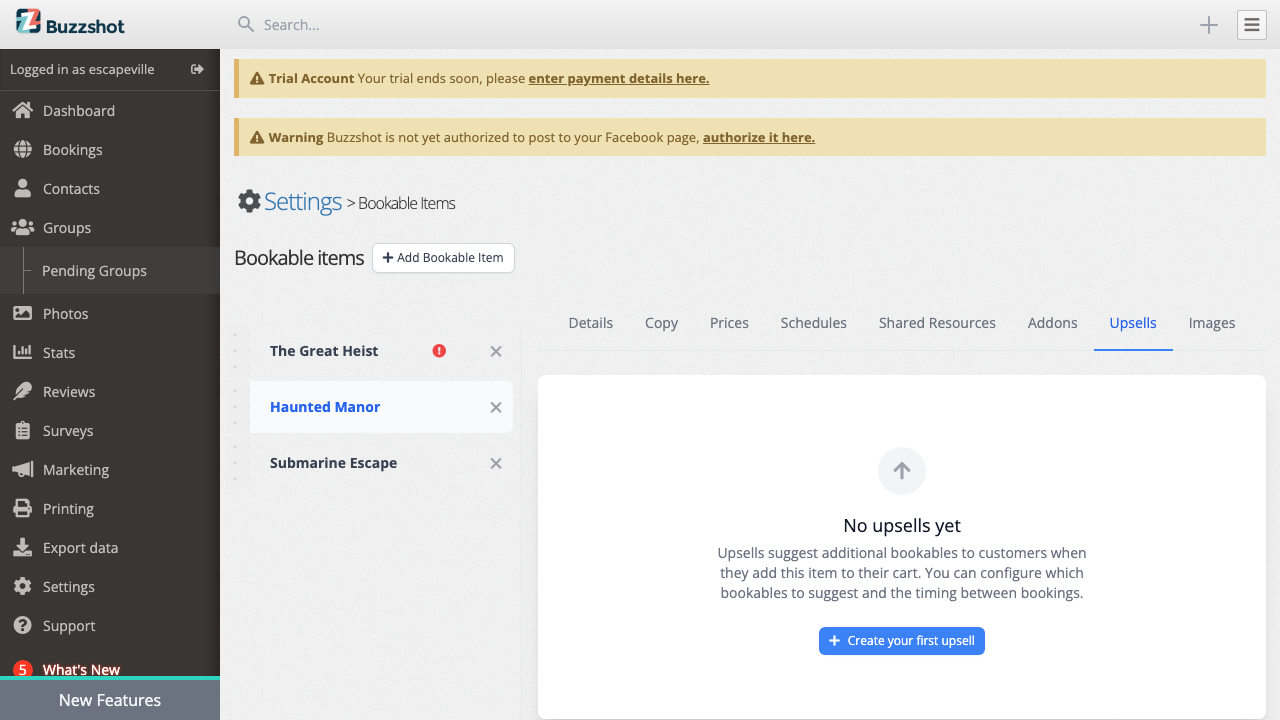Open the enter payment details link
The width and height of the screenshot is (1280, 720).
[618, 78]
